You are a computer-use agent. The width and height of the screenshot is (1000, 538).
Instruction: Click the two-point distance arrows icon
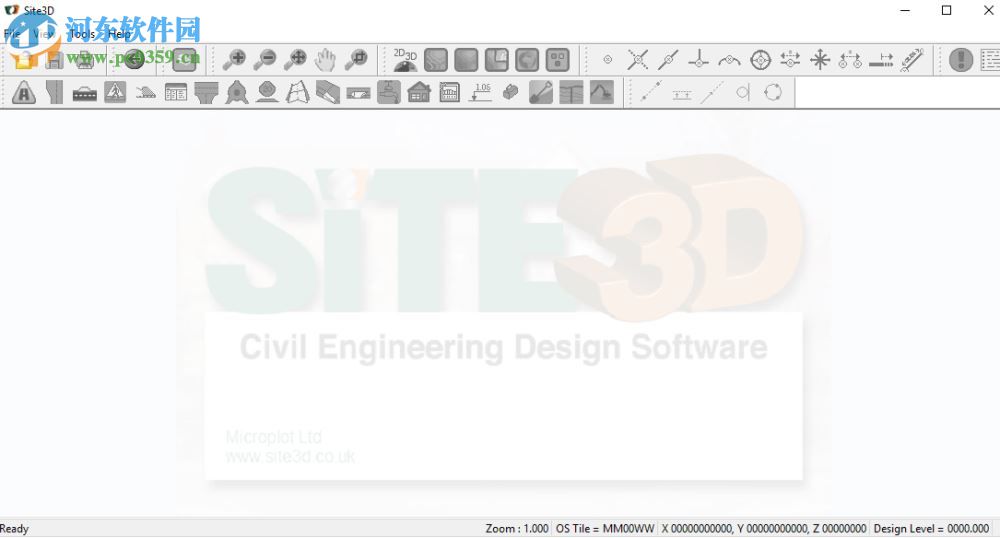pyautogui.click(x=850, y=60)
